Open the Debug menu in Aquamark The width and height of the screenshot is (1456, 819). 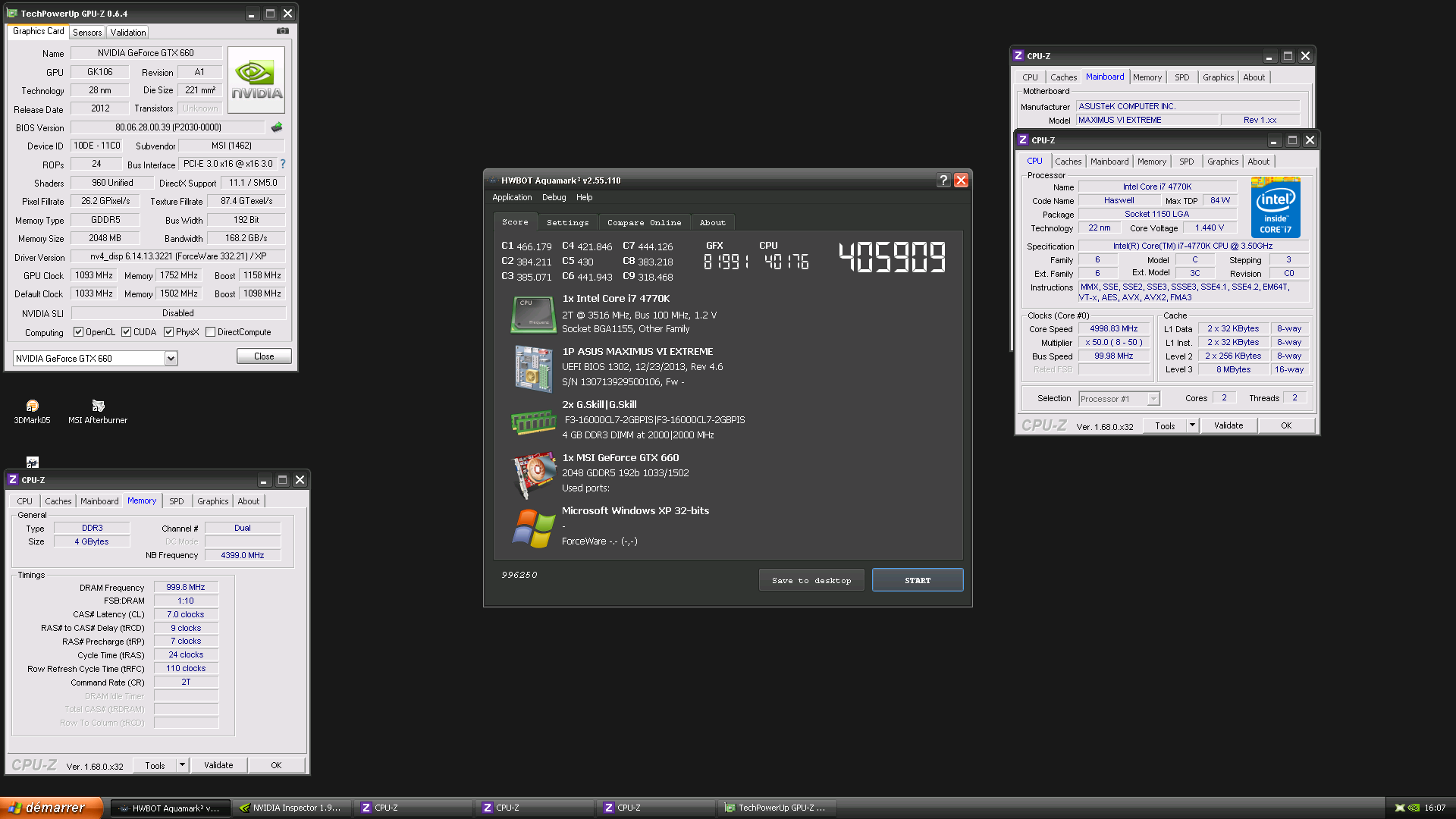click(554, 197)
